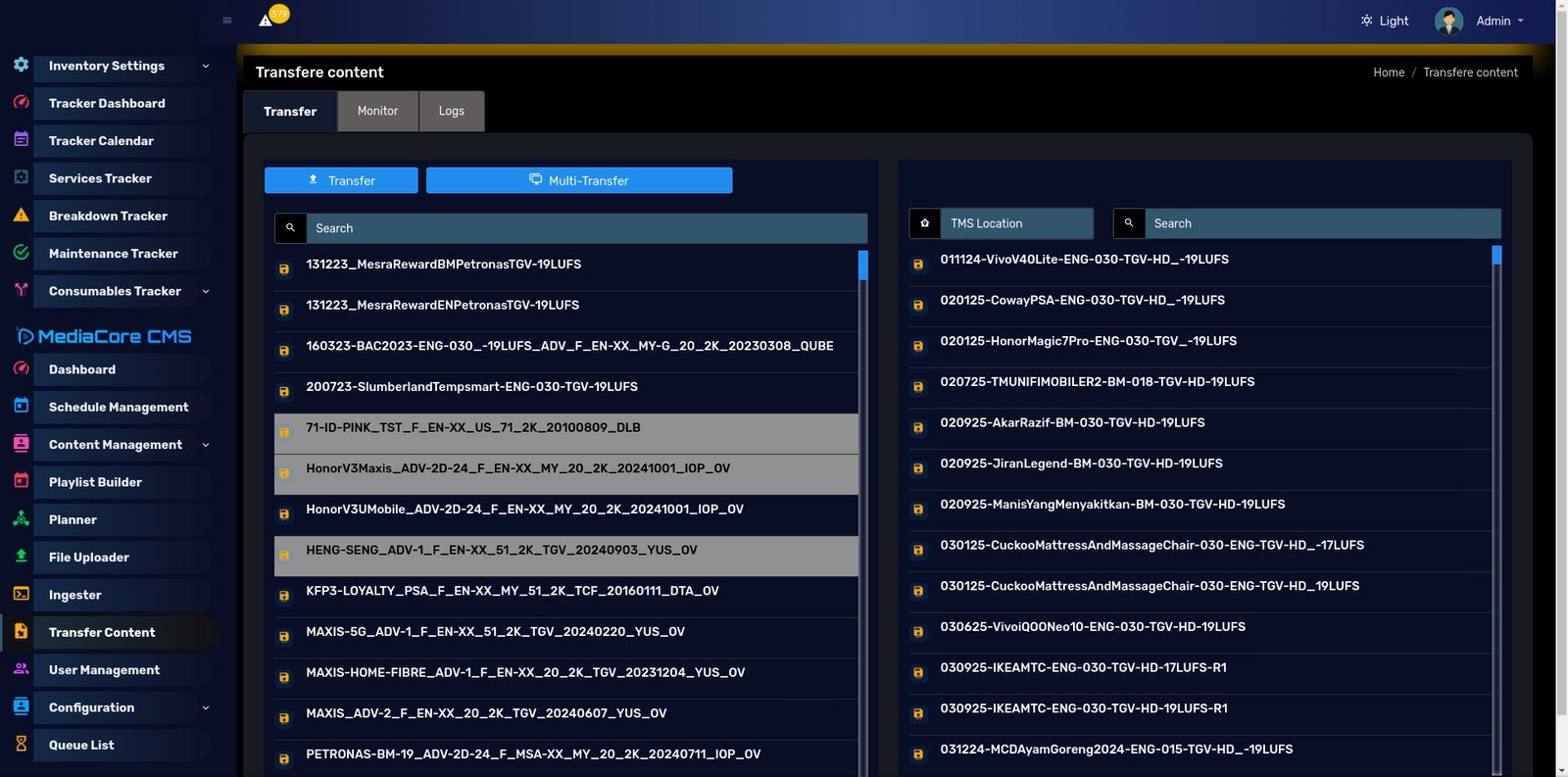Click the MediaCore CMS logo
The width and height of the screenshot is (1568, 777).
coord(104,336)
